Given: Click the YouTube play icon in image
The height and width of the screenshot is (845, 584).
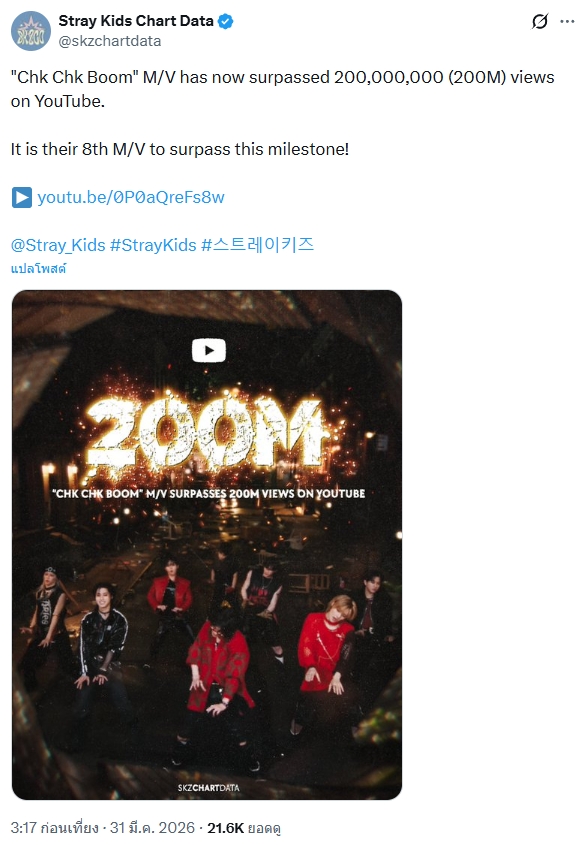Looking at the screenshot, I should tap(208, 351).
